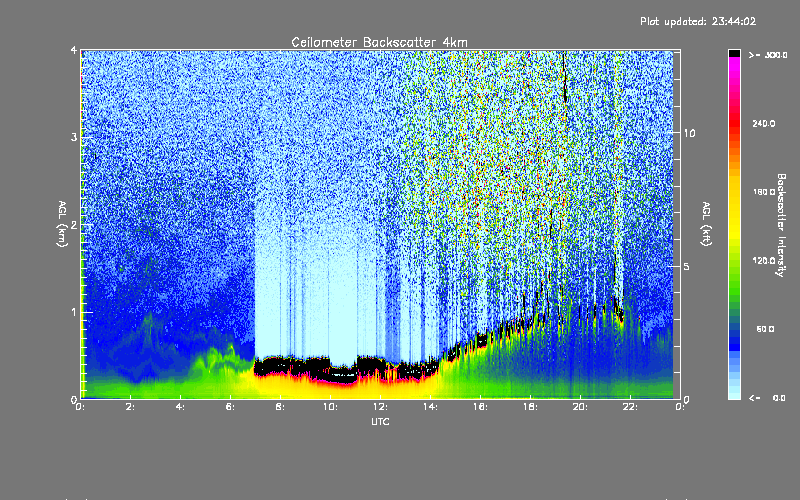This screenshot has width=800, height=500.
Task: Click the "2" tick on the km axis
Action: pyautogui.click(x=74, y=225)
